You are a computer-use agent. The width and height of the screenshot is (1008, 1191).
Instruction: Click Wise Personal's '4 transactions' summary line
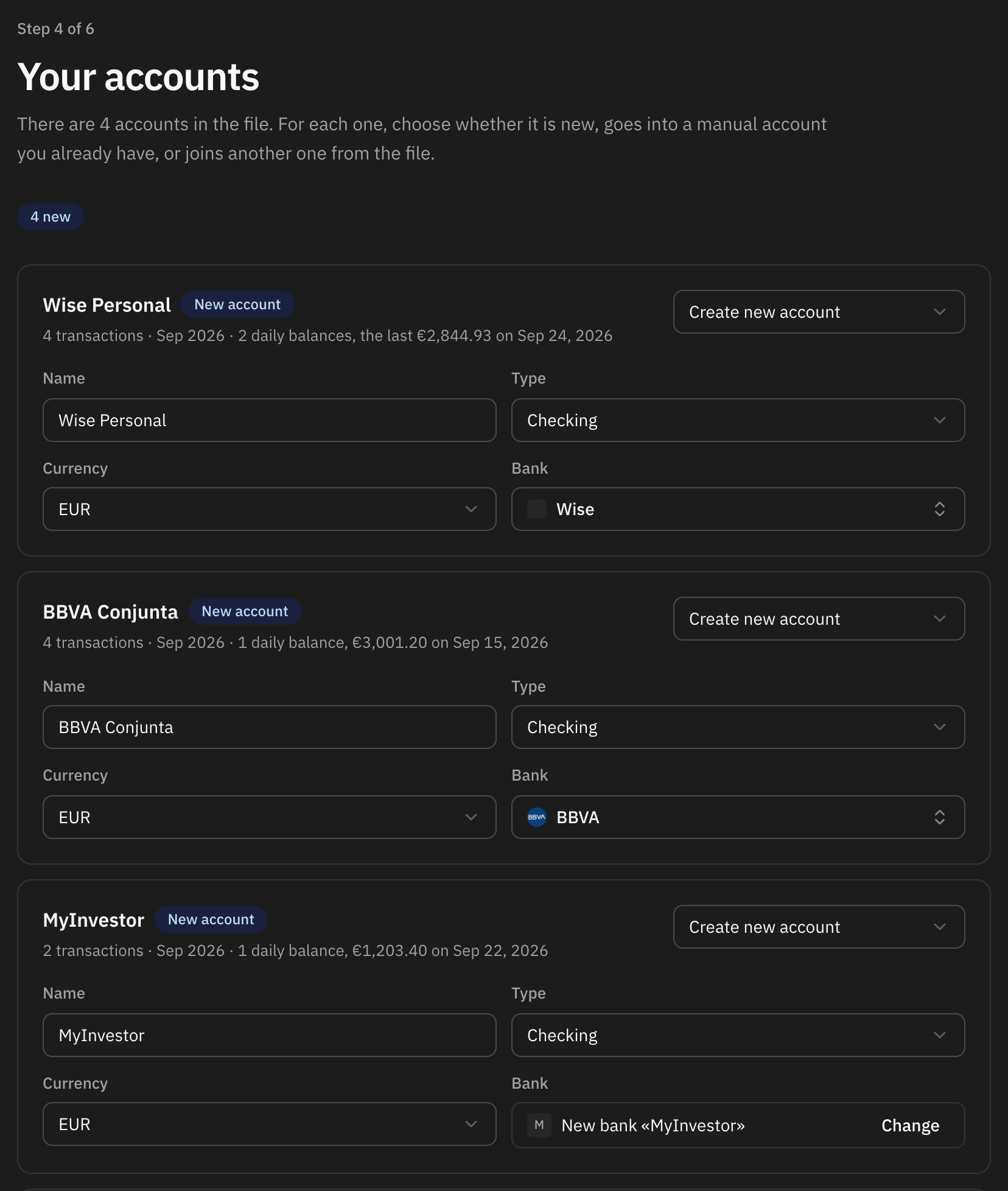(x=327, y=336)
